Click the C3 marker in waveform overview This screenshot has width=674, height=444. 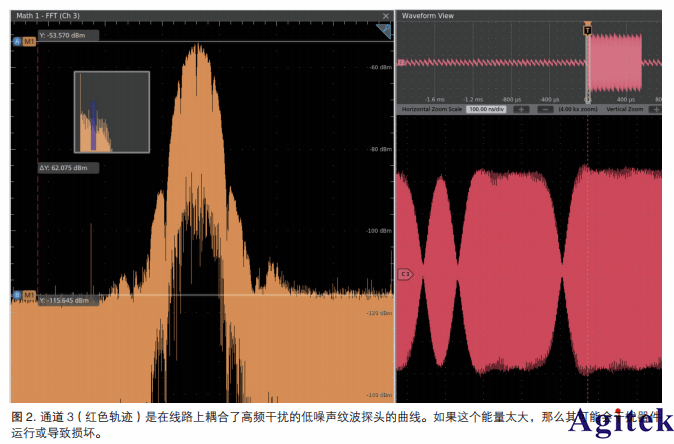click(401, 62)
